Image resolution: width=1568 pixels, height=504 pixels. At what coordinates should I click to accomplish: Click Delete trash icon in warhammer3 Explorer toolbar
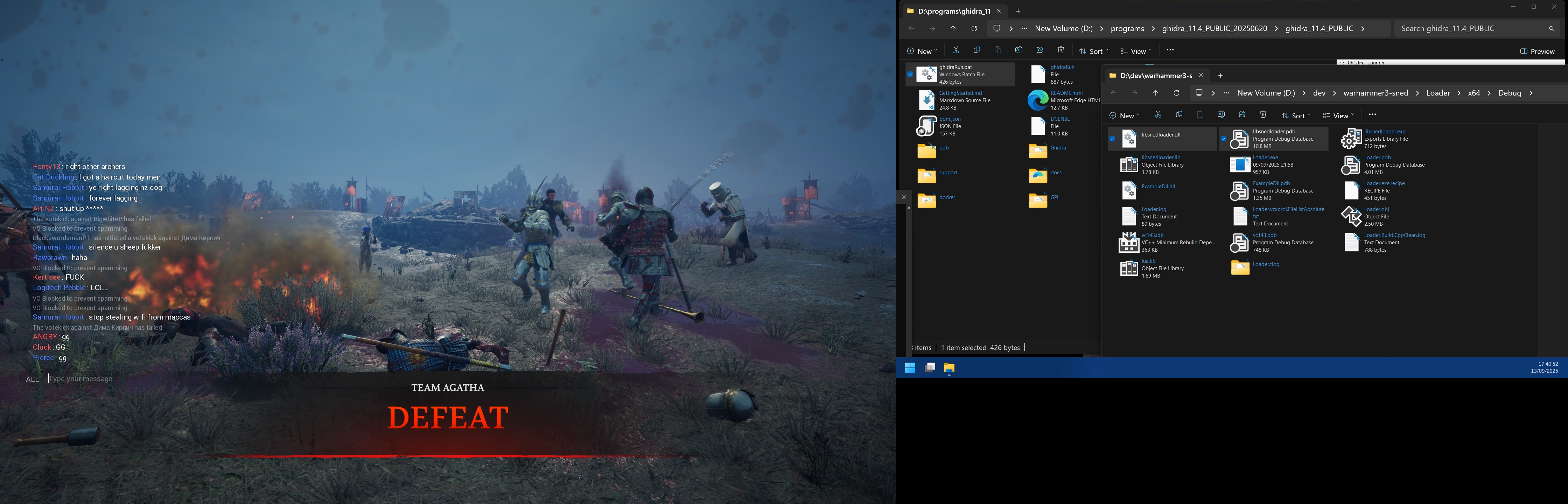1263,115
